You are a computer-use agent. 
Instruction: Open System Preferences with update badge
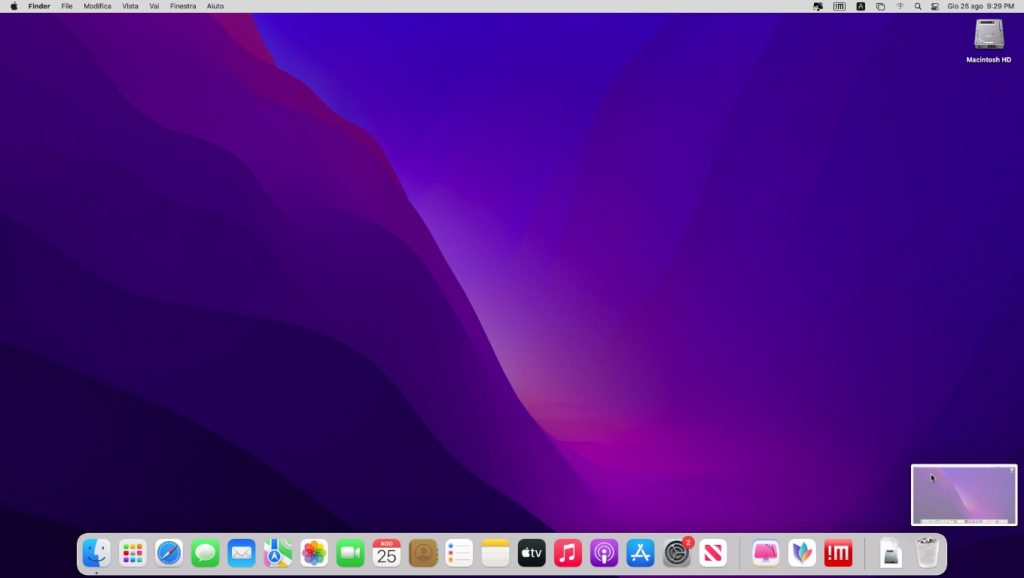(677, 552)
